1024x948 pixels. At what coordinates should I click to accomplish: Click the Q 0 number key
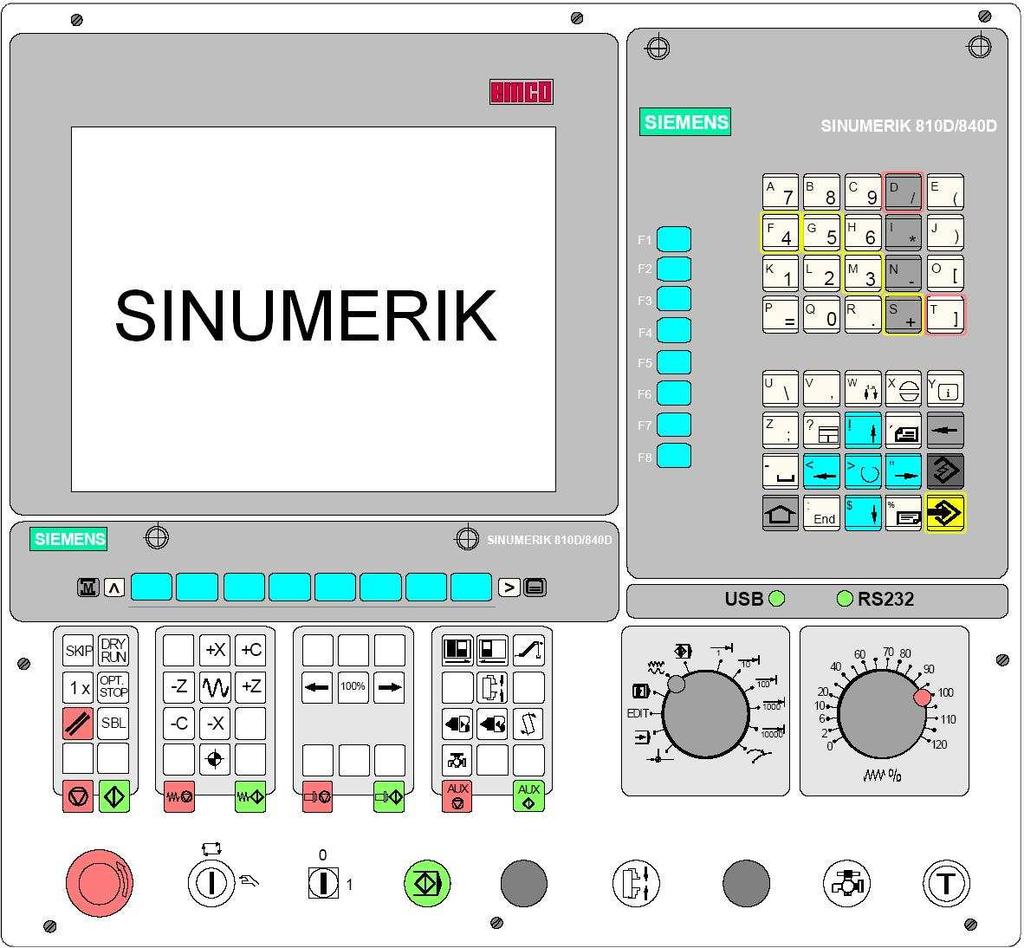coord(822,315)
